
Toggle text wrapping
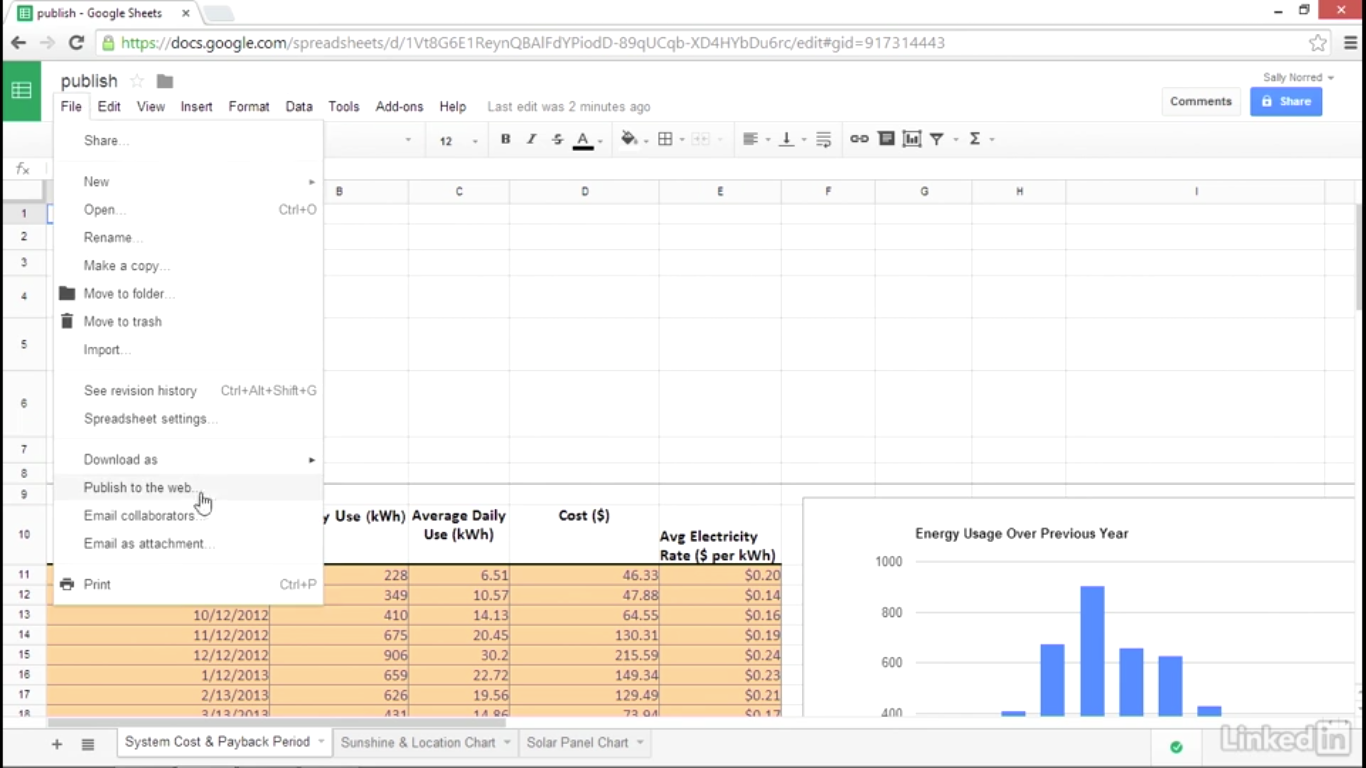click(823, 139)
